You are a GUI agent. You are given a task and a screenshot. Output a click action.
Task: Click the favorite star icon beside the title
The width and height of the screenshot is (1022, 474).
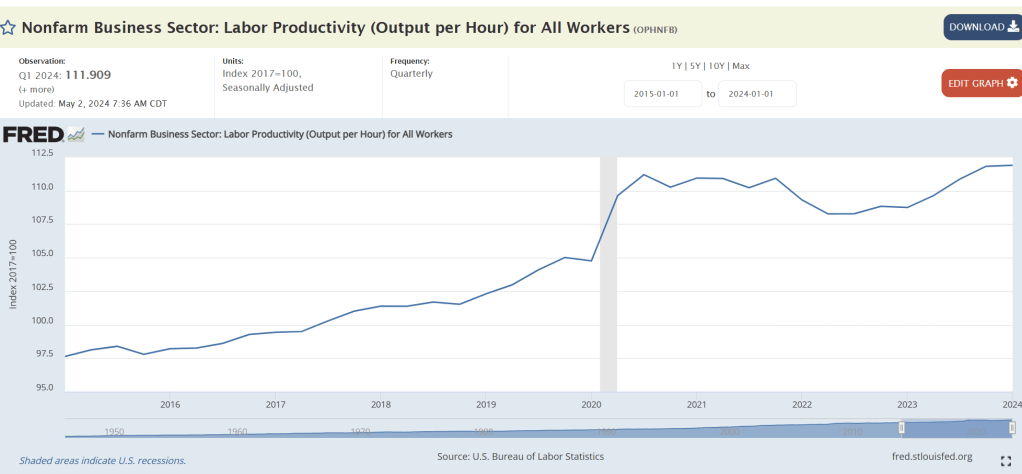(x=8, y=27)
